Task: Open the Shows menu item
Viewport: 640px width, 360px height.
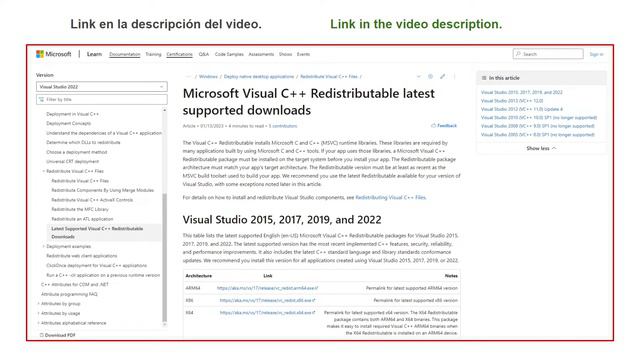Action: coord(285,54)
